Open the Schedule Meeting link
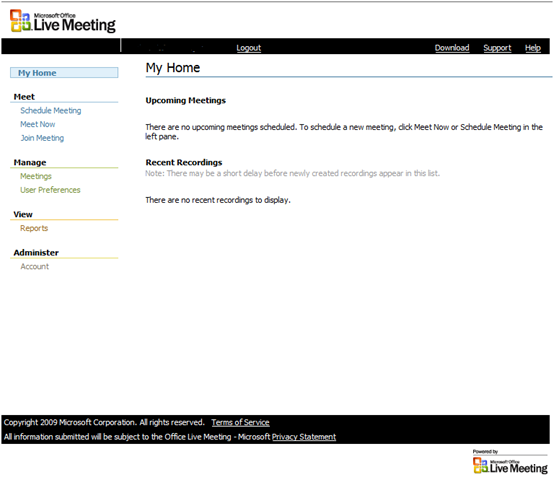The width and height of the screenshot is (554, 480). click(51, 111)
